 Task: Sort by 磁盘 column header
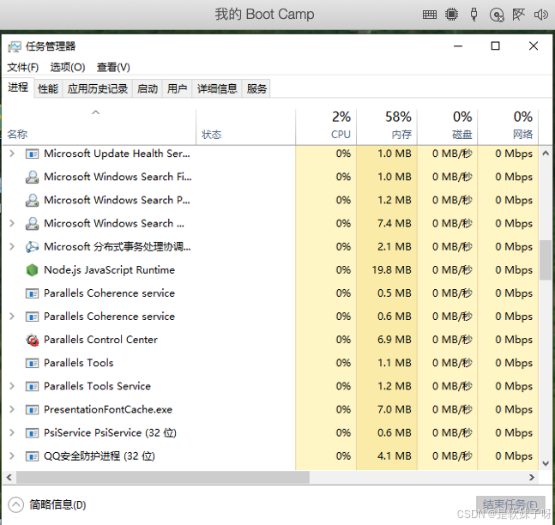pyautogui.click(x=447, y=127)
